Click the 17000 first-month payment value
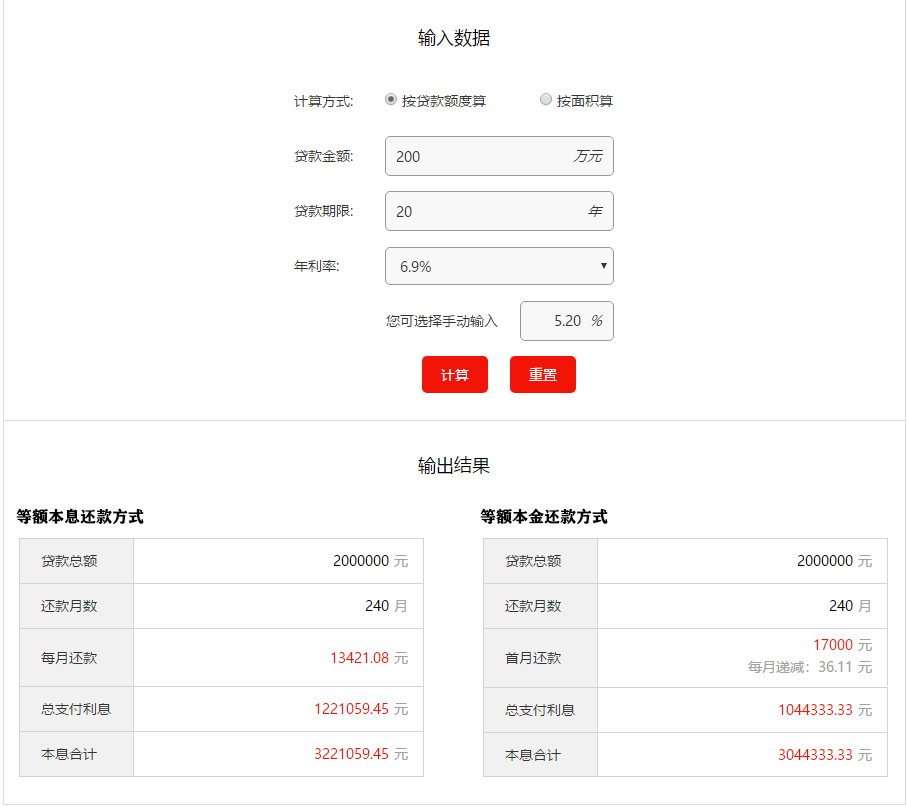Viewport: 907px width, 807px height. click(832, 645)
